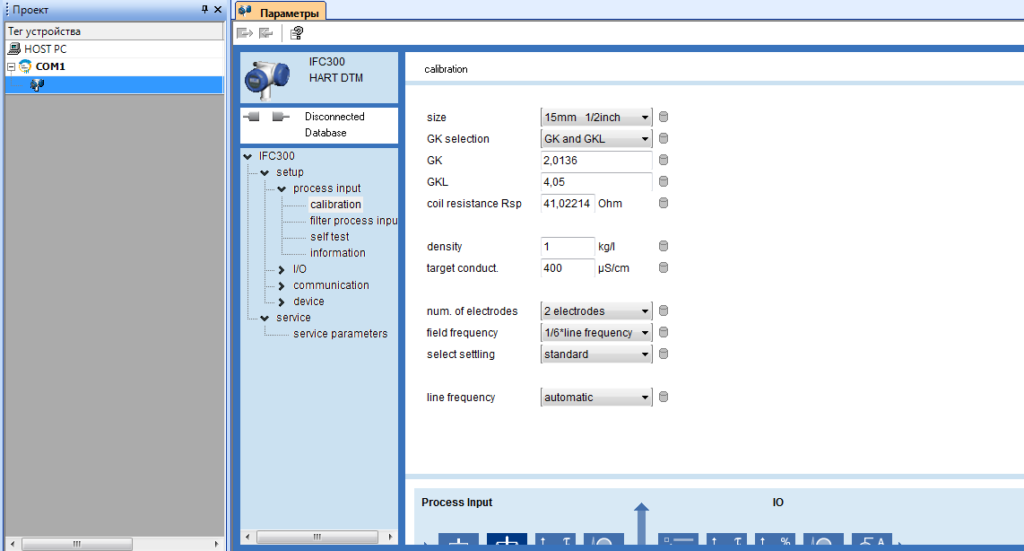Viewport: 1024px width, 551px height.
Task: Open service parameters in the tree
Action: [x=340, y=334]
